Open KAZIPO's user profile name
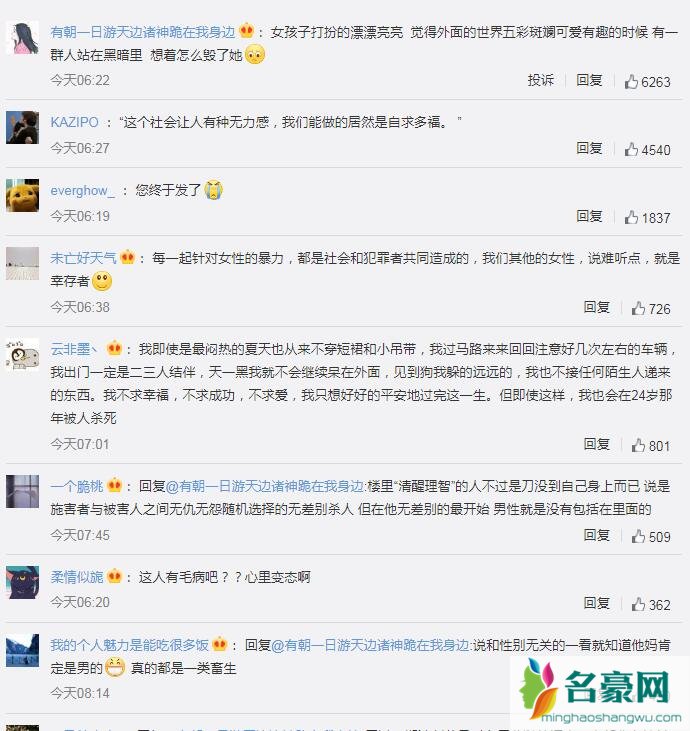 click(x=75, y=122)
